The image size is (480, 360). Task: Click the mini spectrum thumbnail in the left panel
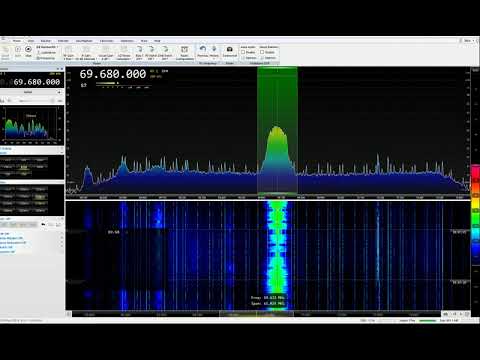31,126
